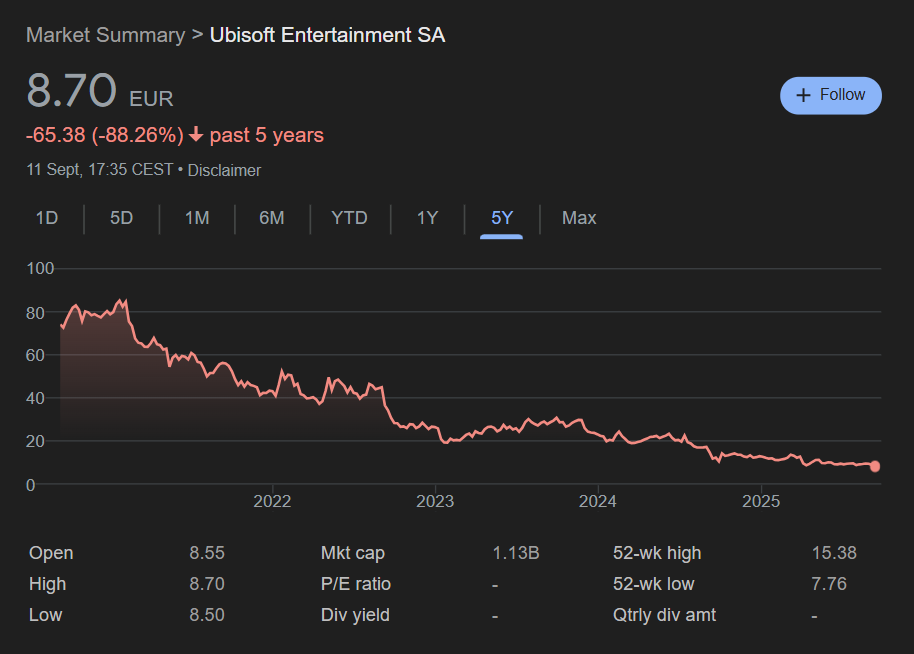Click the High value in stats table
The width and height of the screenshot is (914, 654).
coord(207,583)
